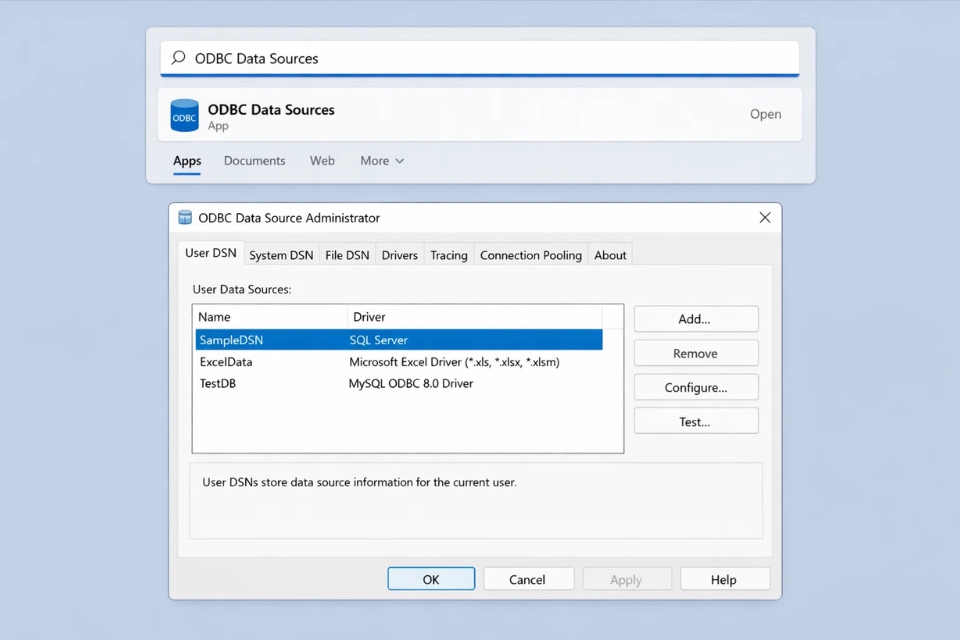
Task: Switch to the Web search results
Action: 322,161
